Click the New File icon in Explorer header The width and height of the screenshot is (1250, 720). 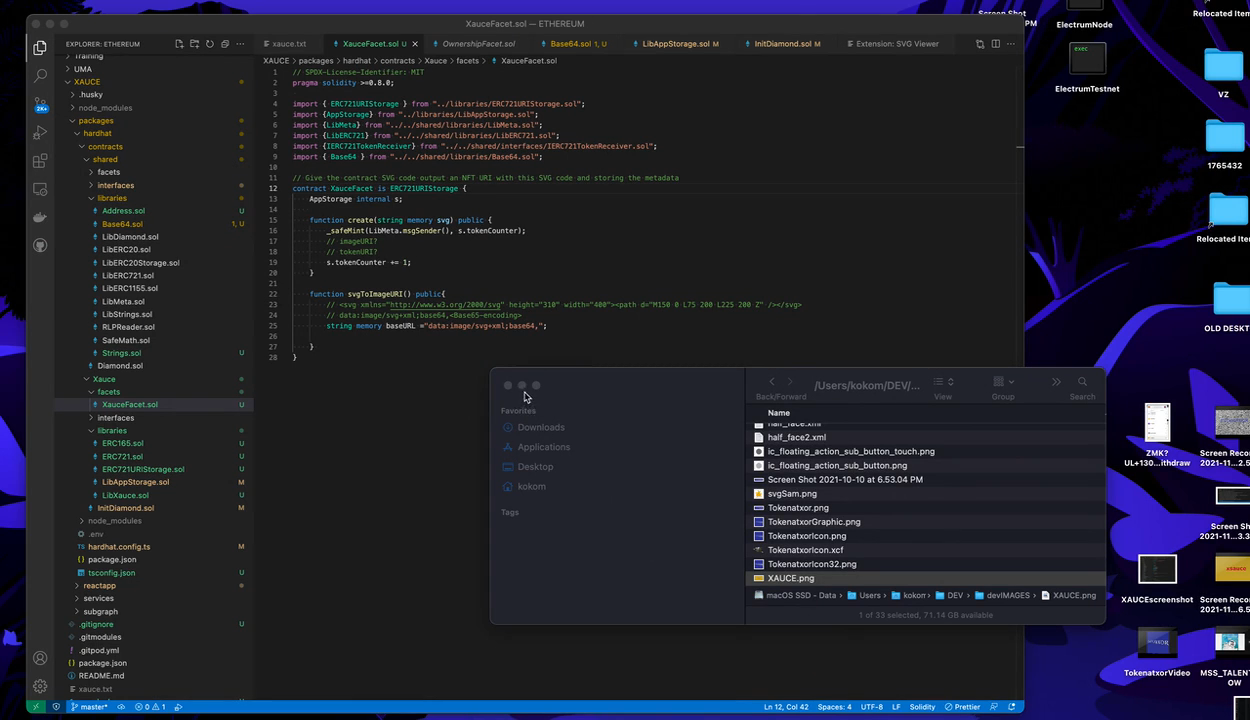click(x=179, y=44)
